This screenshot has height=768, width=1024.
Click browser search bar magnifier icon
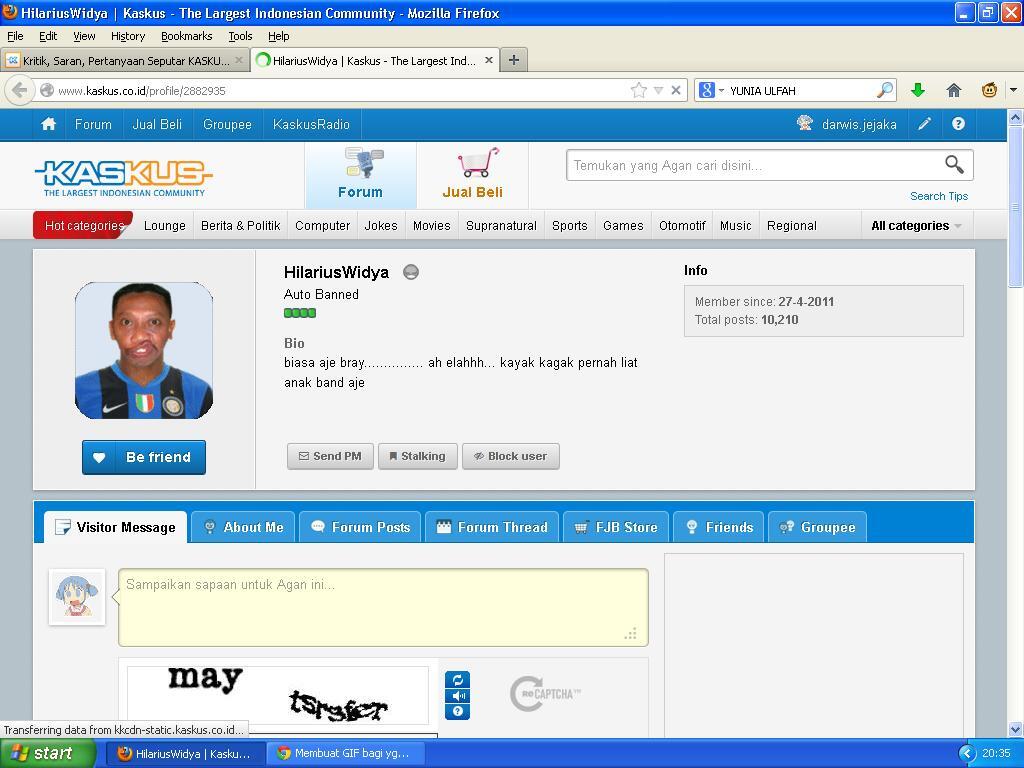pyautogui.click(x=885, y=90)
